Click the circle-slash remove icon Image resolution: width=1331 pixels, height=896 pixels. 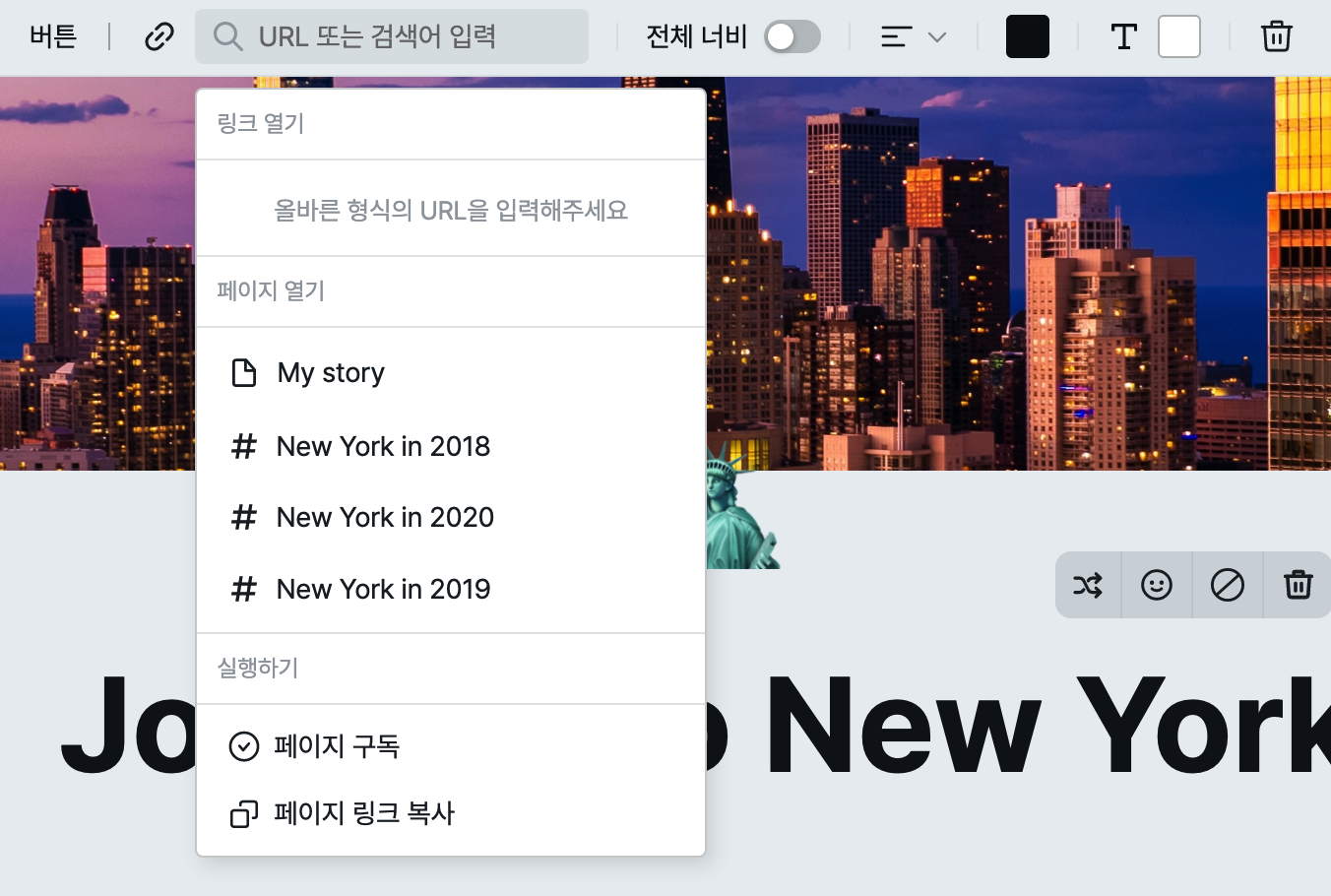pyautogui.click(x=1227, y=586)
